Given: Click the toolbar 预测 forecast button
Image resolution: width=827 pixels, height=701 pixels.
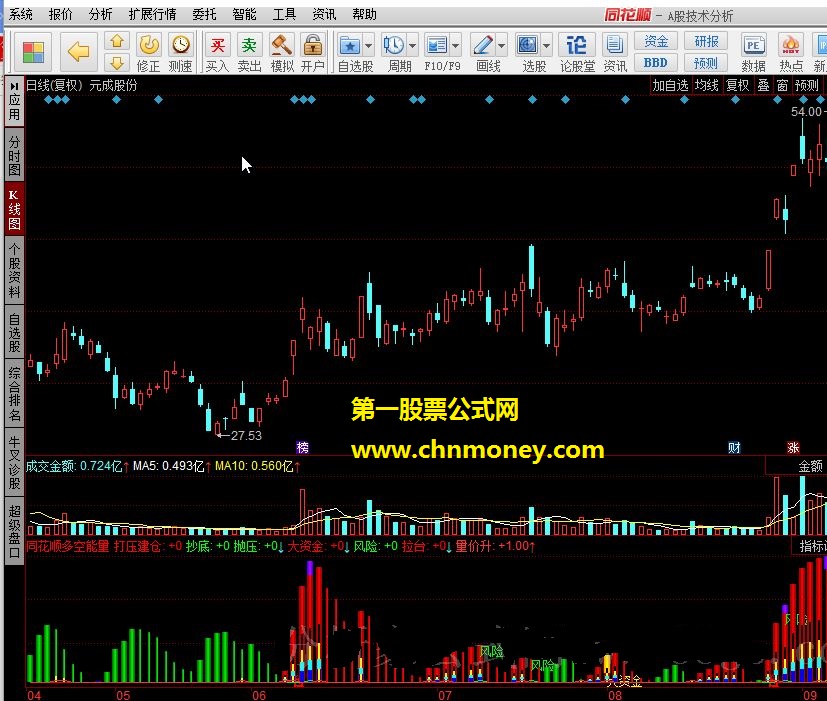Looking at the screenshot, I should click(706, 63).
